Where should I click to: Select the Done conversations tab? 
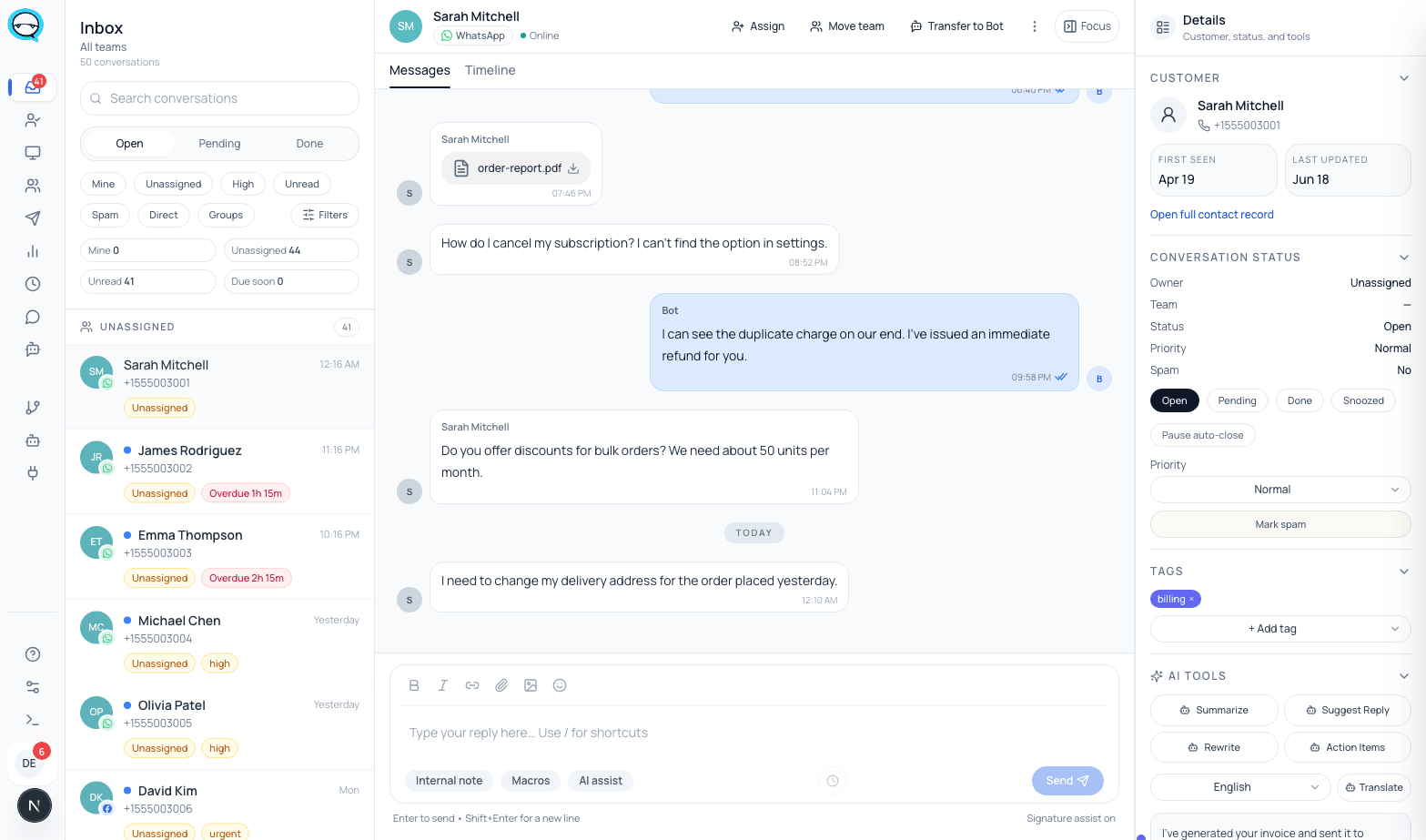(309, 144)
